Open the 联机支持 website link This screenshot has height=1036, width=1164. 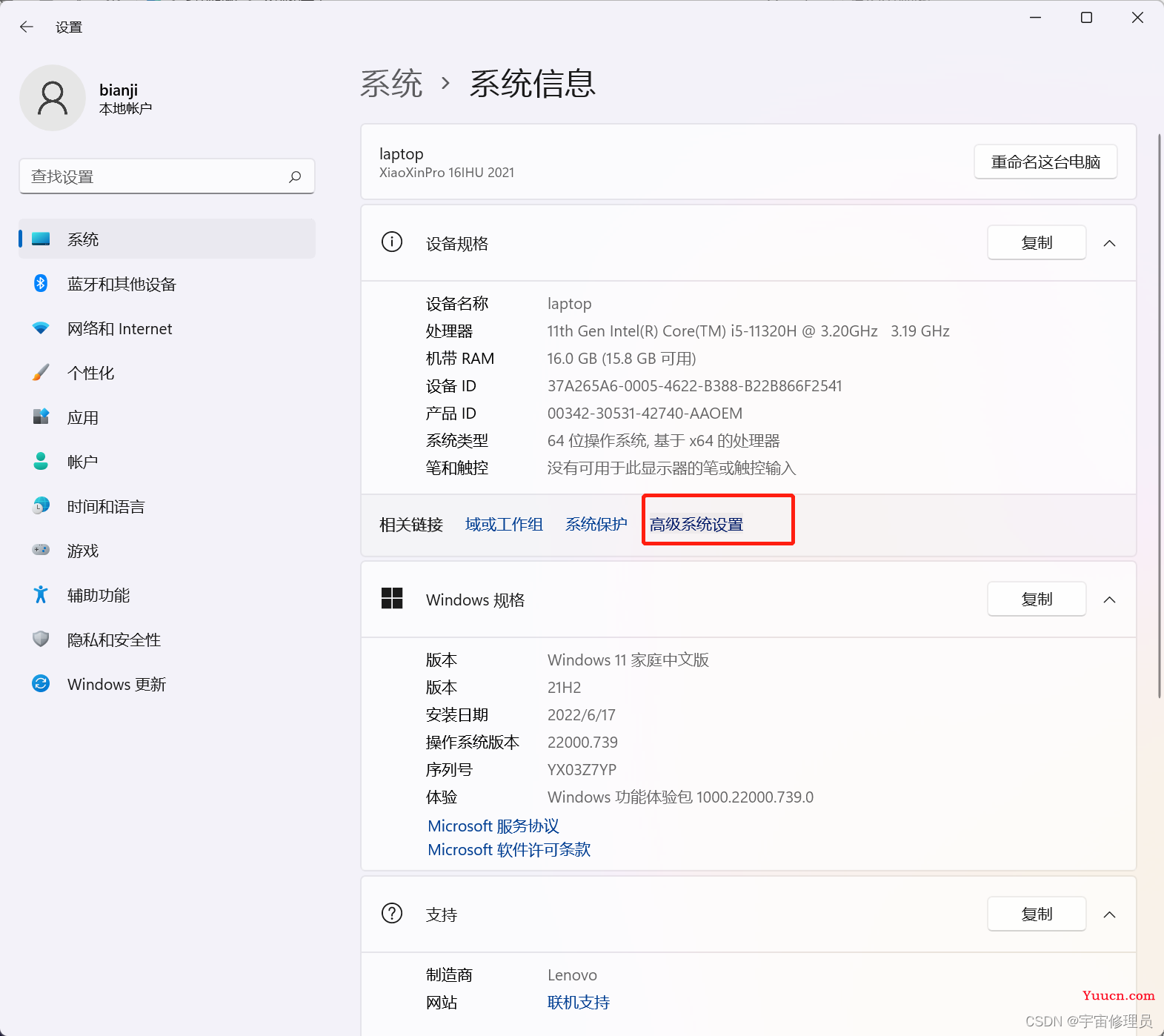579,1003
